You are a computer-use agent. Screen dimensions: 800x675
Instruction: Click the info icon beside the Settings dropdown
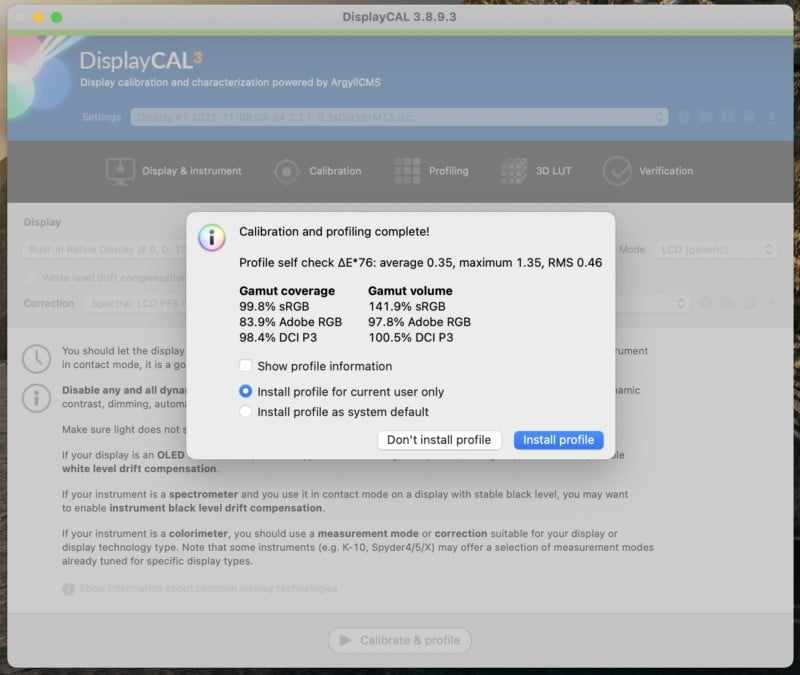[685, 117]
